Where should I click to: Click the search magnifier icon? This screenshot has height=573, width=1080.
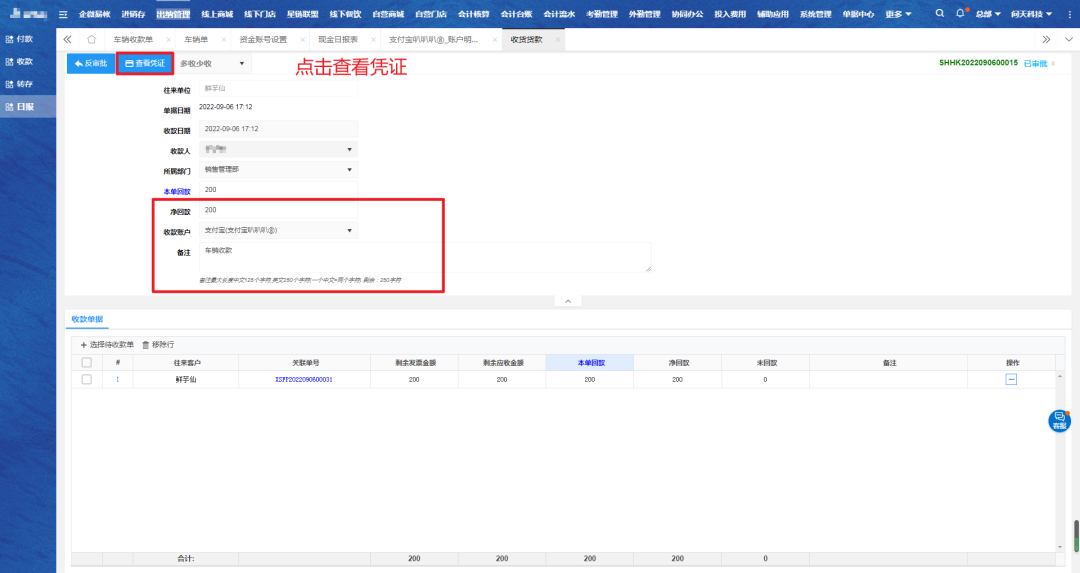939,14
